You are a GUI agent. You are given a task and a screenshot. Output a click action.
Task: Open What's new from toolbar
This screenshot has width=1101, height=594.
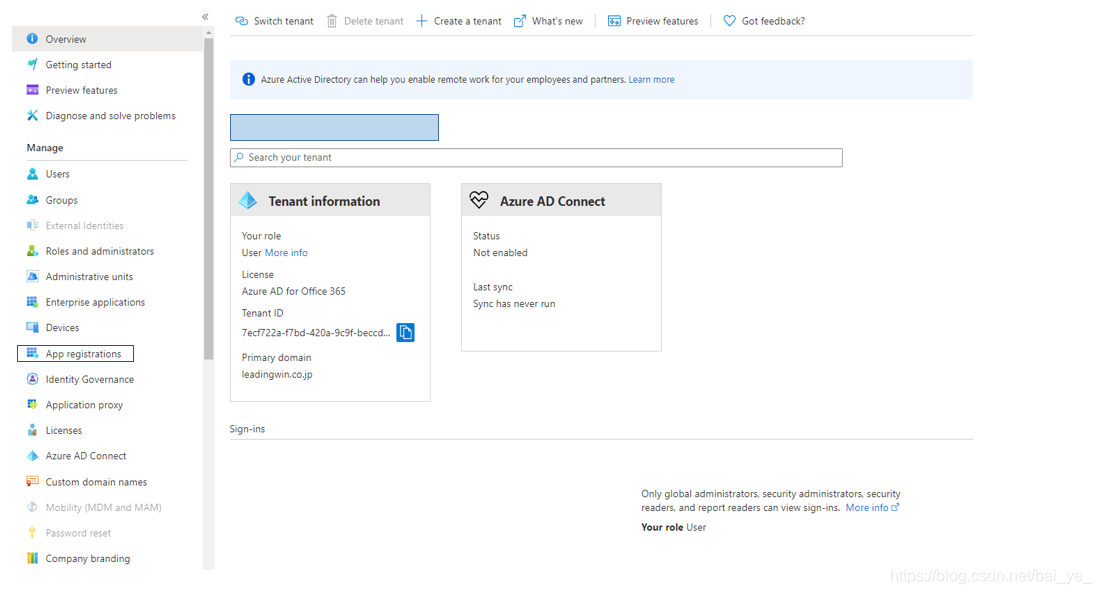[x=548, y=21]
